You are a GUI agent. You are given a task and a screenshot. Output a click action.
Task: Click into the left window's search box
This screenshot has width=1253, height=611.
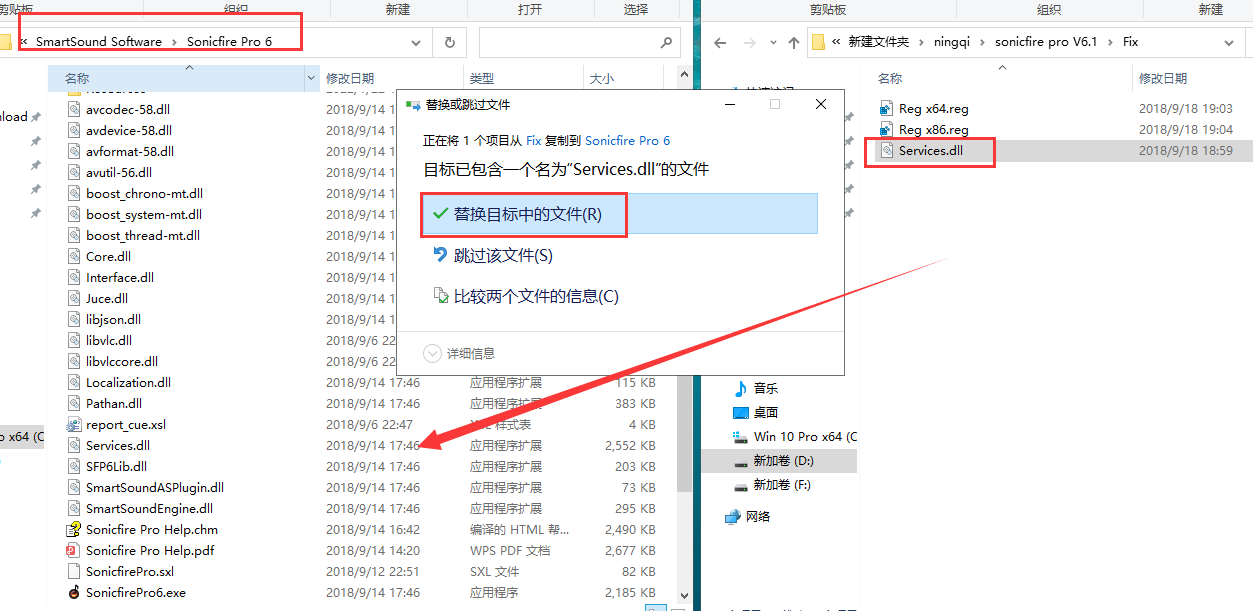(x=579, y=42)
